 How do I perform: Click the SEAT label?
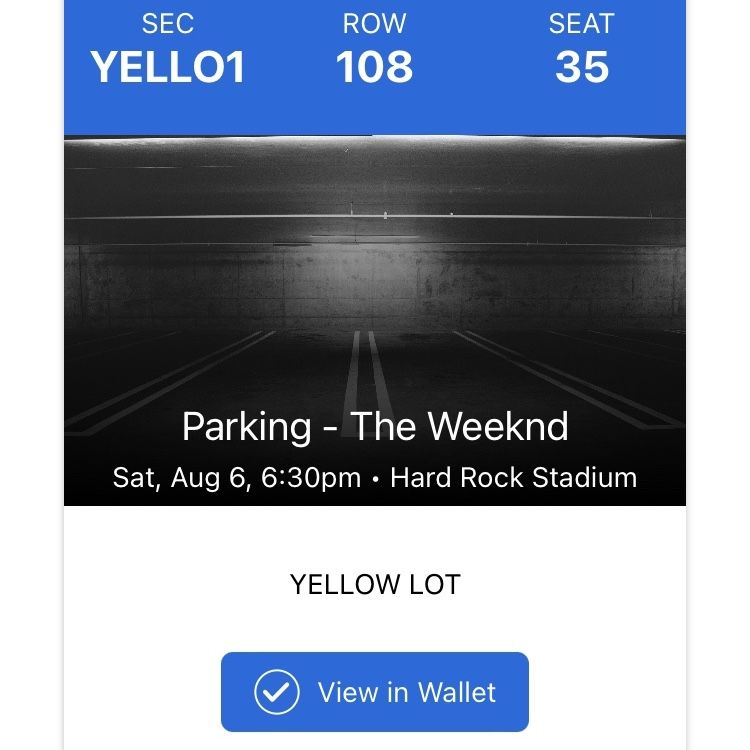581,23
